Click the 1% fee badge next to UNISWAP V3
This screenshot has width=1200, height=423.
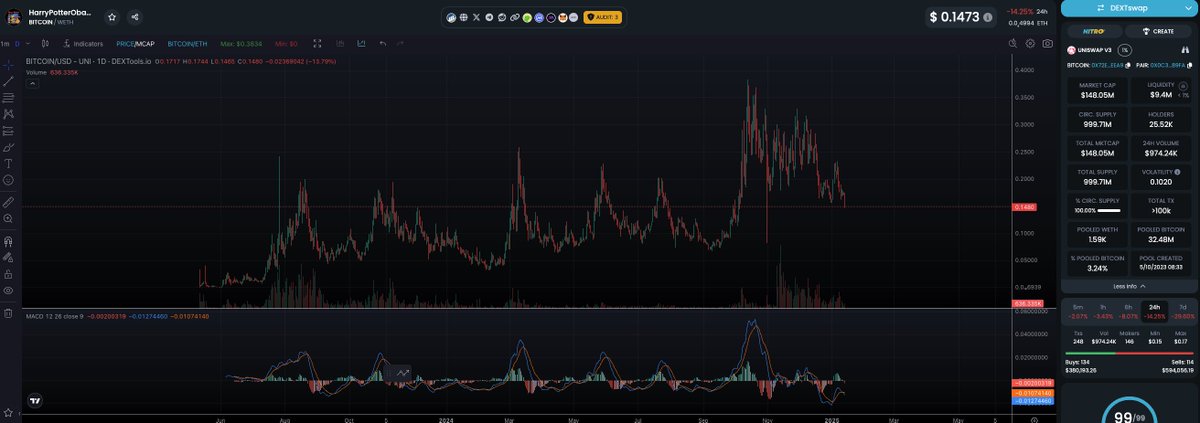click(x=1124, y=49)
